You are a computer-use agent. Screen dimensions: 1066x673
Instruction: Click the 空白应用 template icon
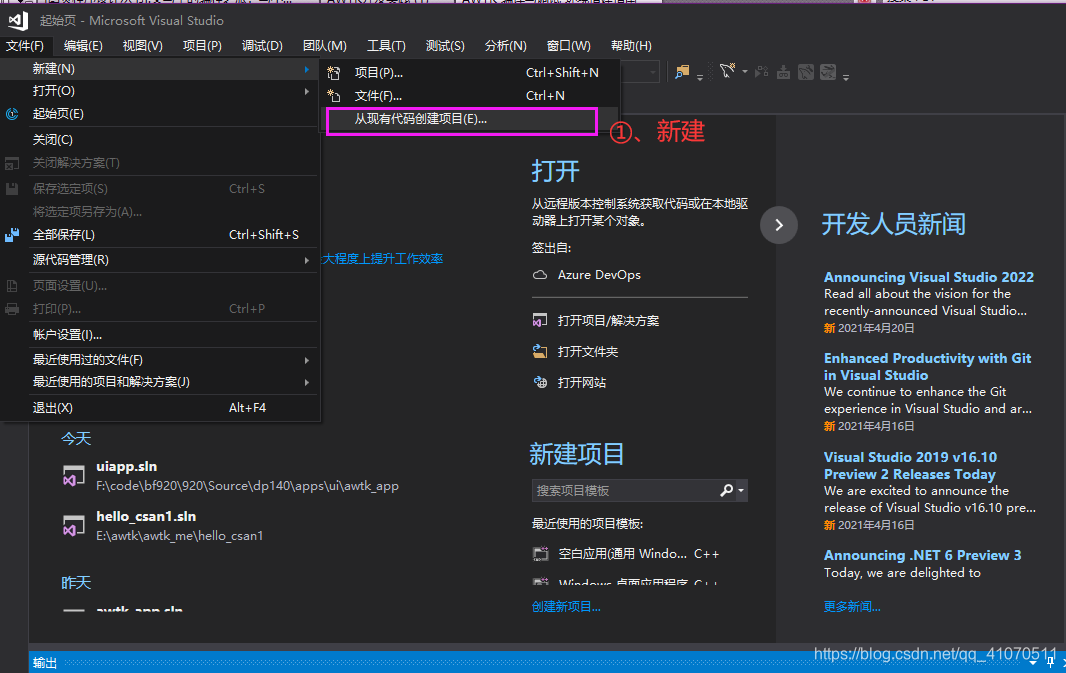540,554
